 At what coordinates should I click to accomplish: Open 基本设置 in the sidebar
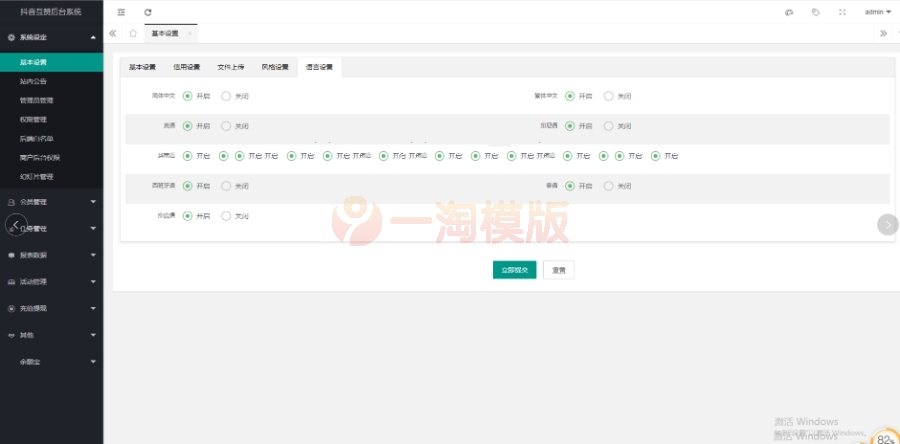pos(52,62)
